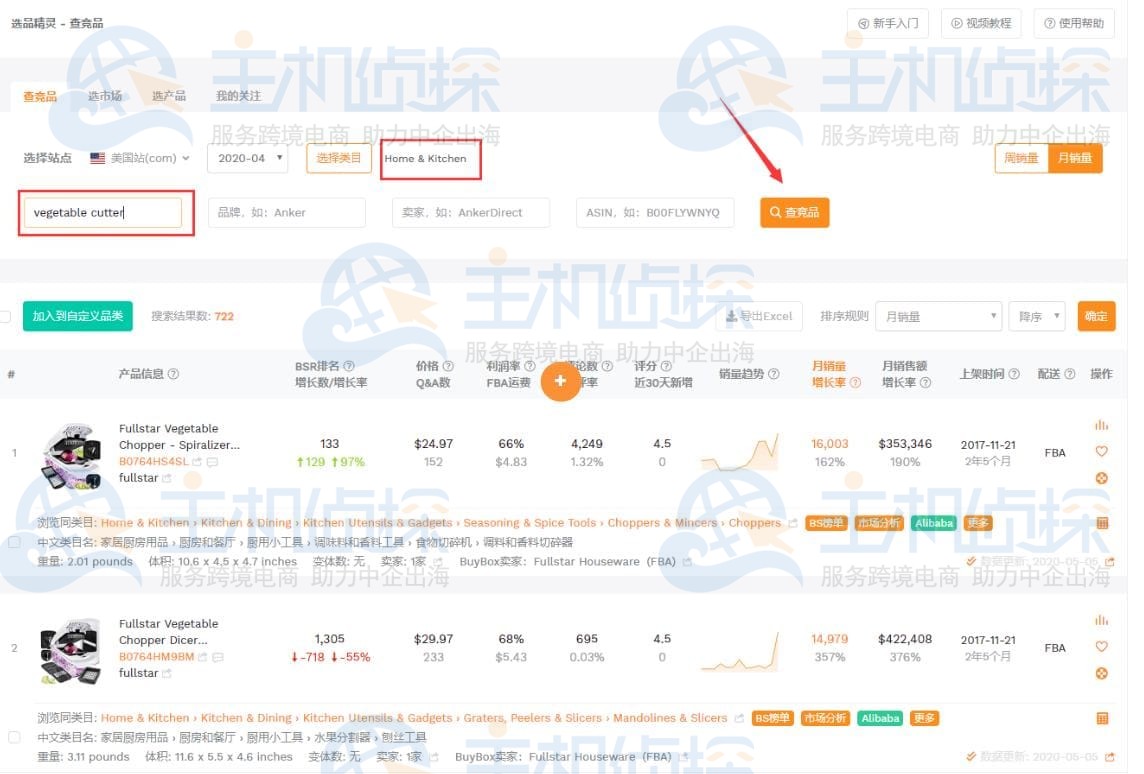Click 新手入门 button
This screenshot has height=774, width=1144.
(x=888, y=23)
